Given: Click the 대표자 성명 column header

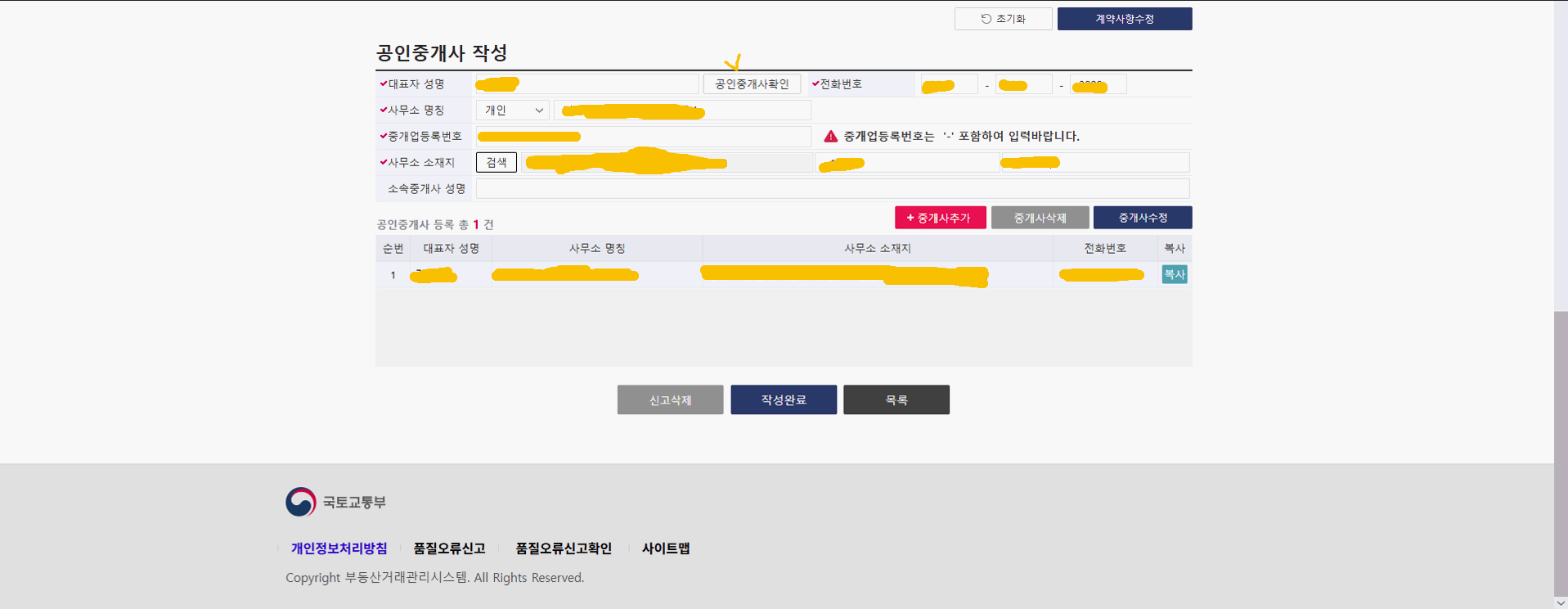Looking at the screenshot, I should point(451,248).
